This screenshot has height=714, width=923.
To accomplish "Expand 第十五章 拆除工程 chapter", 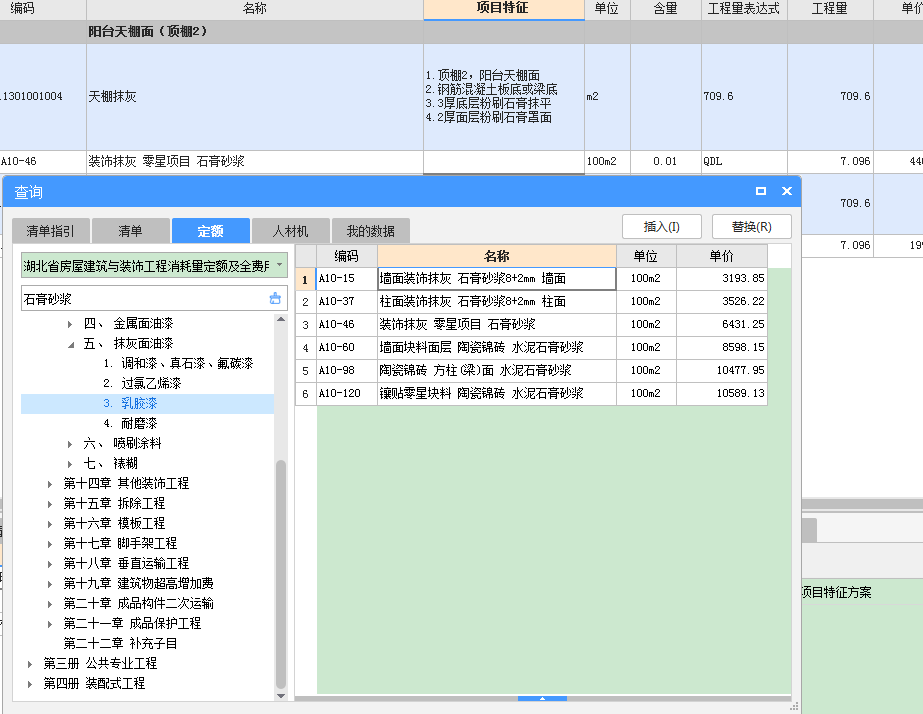I will (50, 504).
